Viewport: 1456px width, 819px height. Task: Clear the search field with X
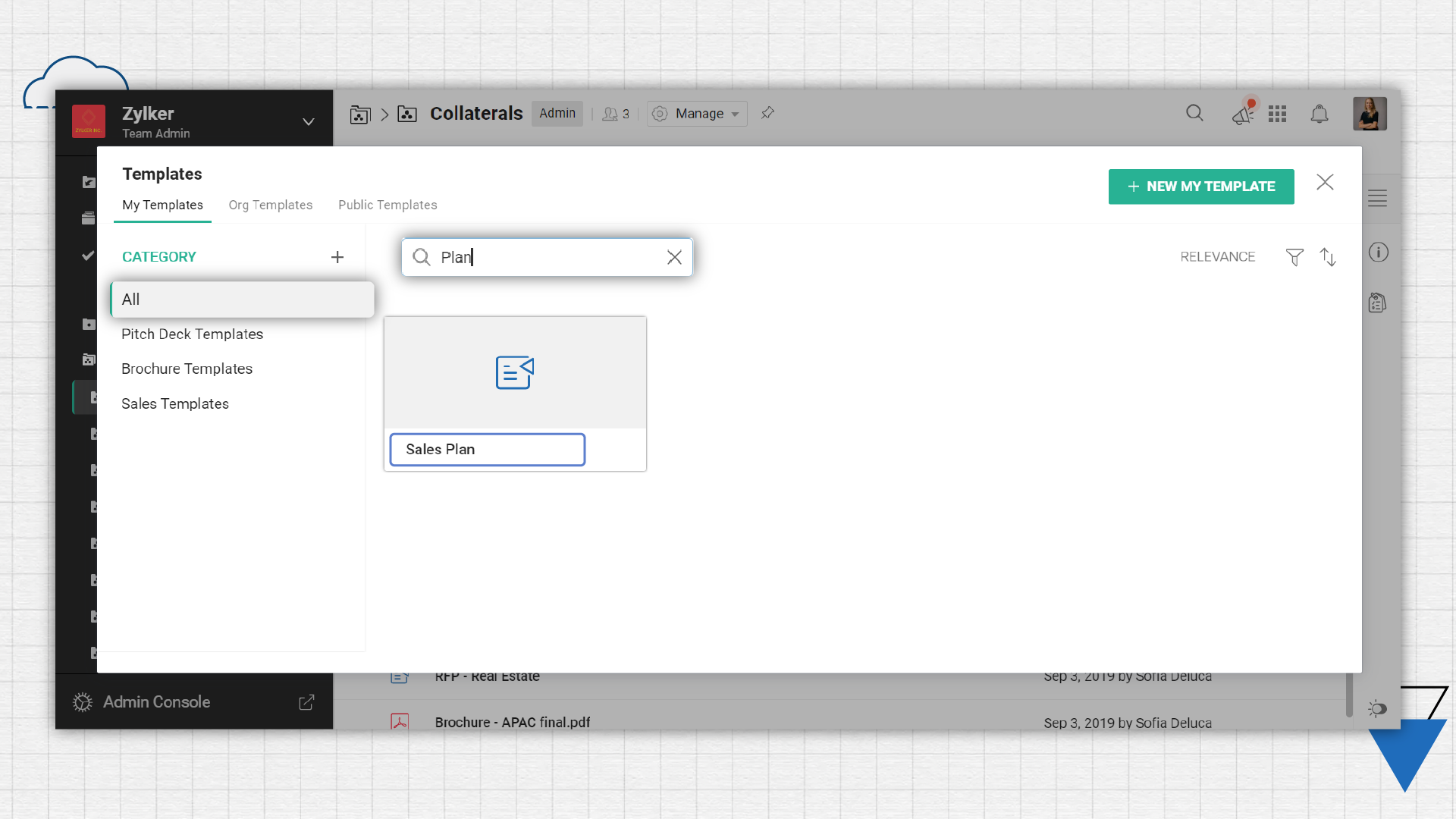(x=674, y=257)
